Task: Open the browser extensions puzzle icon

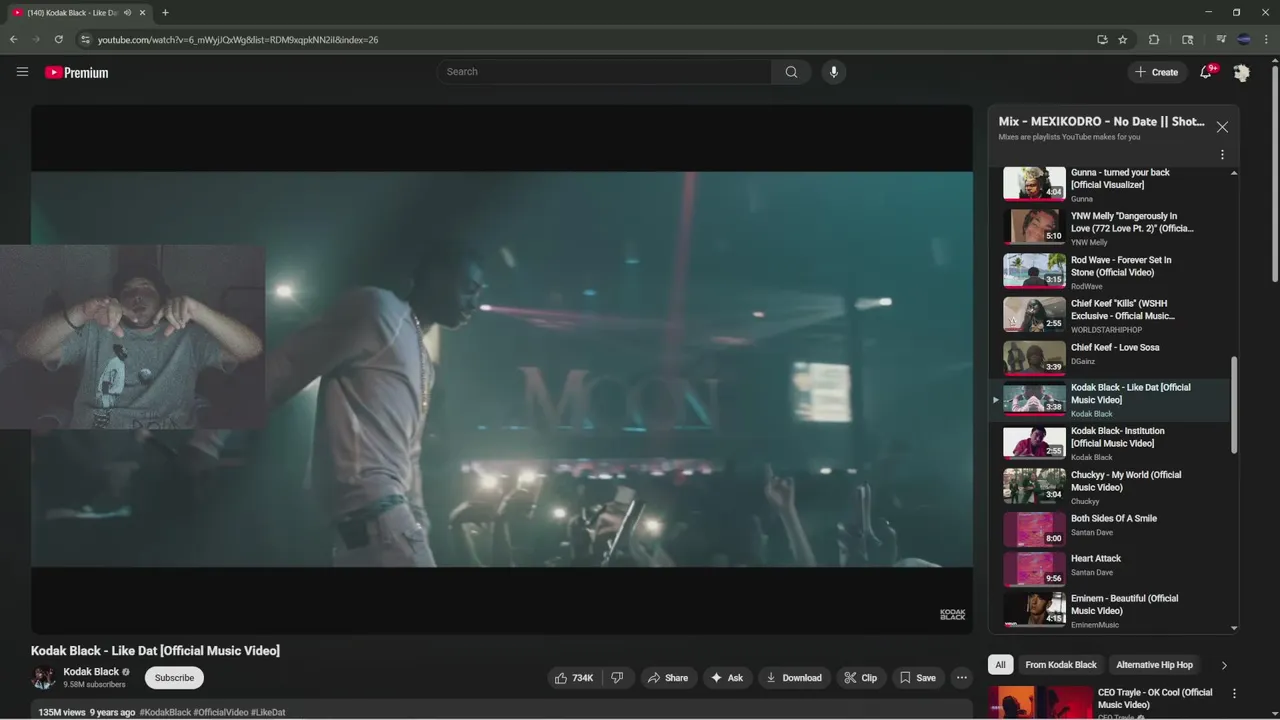Action: coord(1154,40)
